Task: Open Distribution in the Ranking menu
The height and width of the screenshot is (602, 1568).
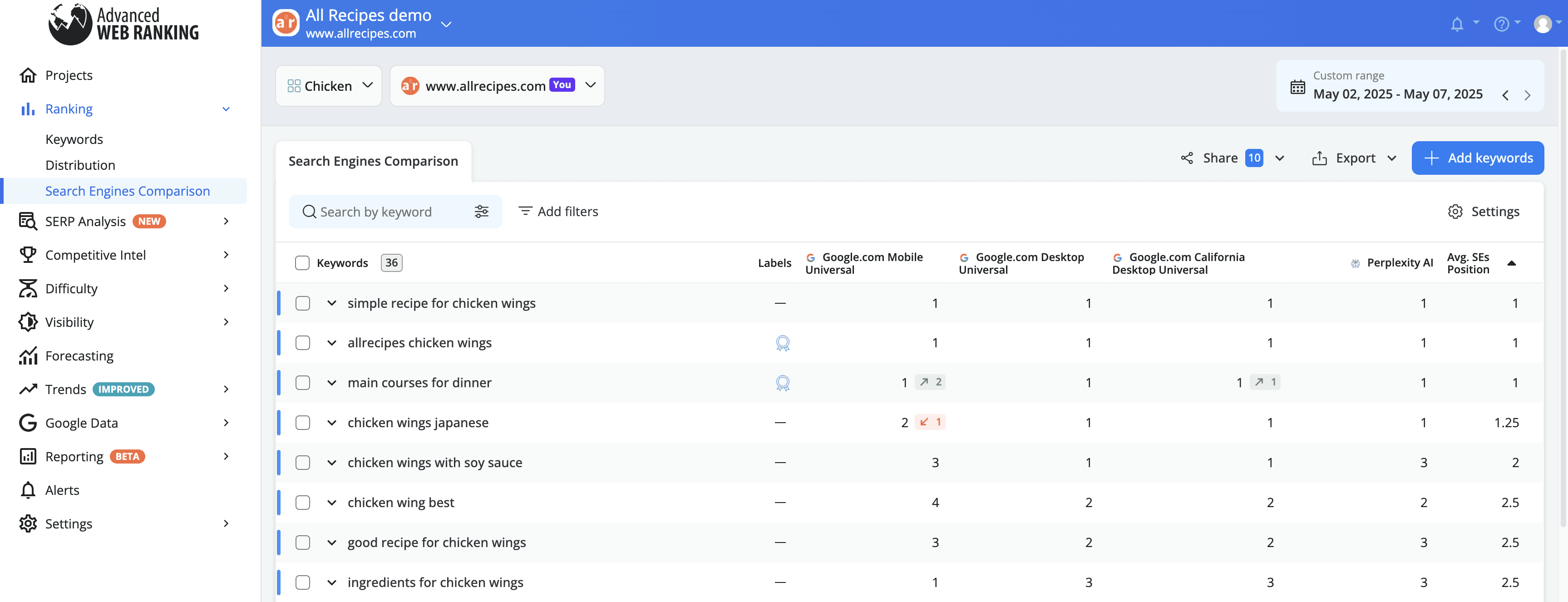Action: click(x=80, y=165)
